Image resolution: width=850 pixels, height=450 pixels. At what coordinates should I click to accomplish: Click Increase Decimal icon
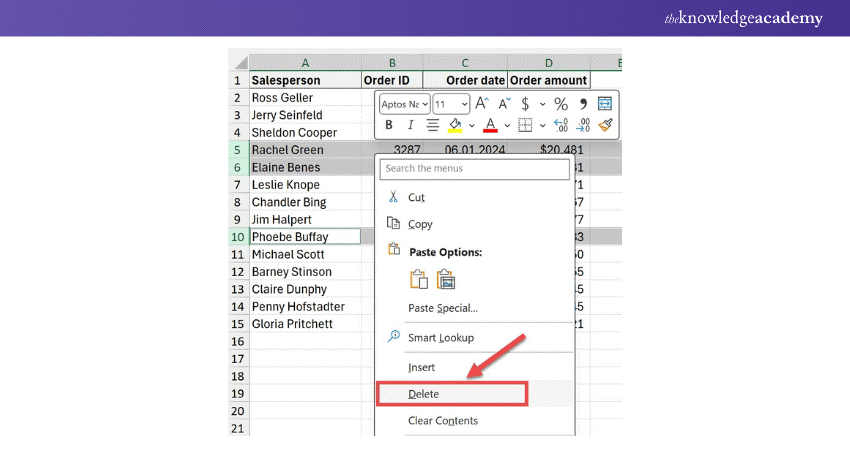click(561, 125)
